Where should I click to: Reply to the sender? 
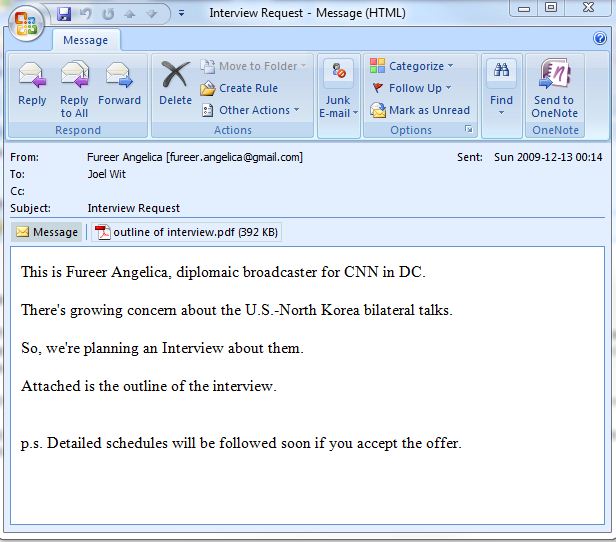(32, 84)
